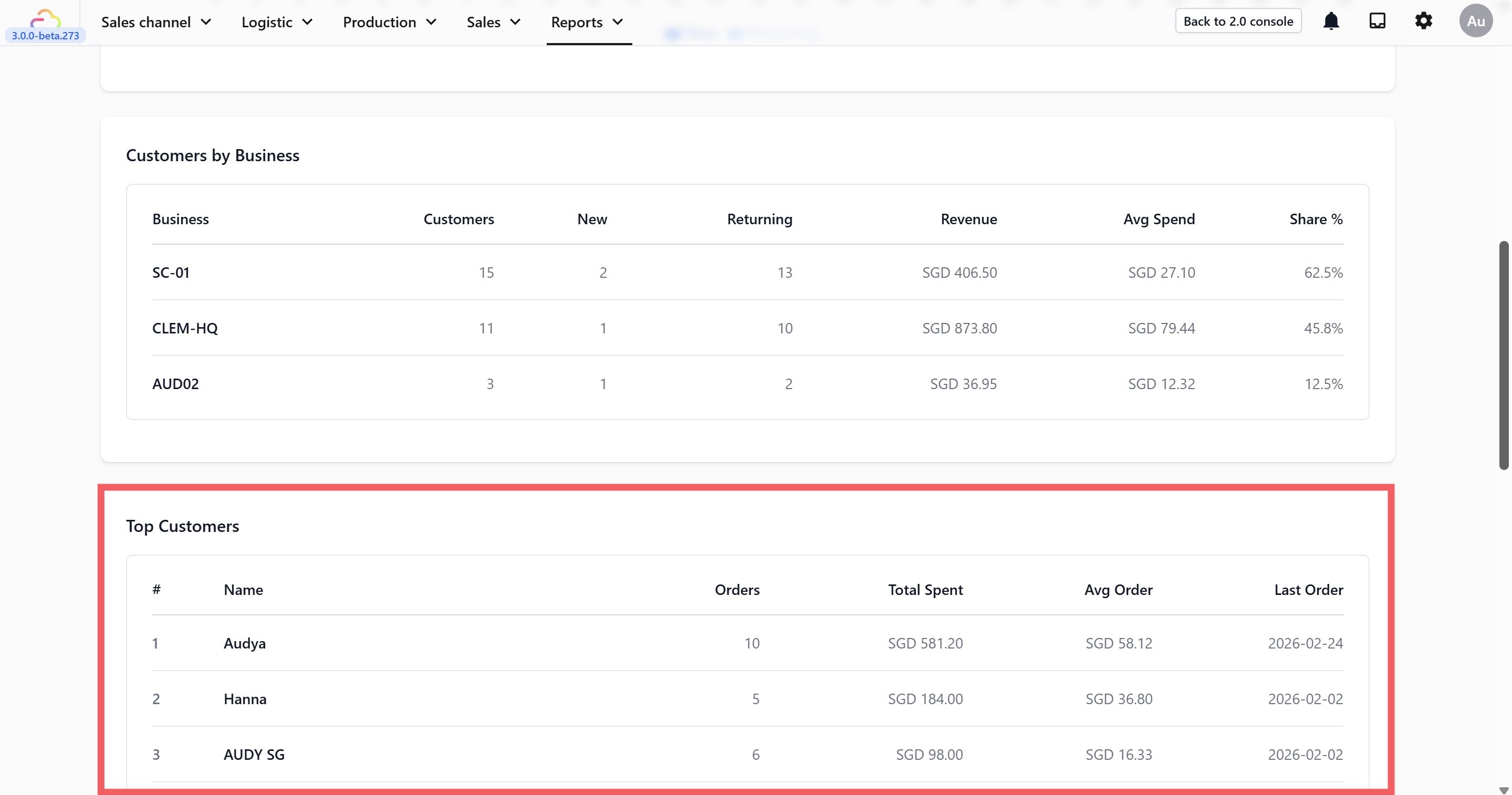Click the Total Spent column header

[x=925, y=590]
